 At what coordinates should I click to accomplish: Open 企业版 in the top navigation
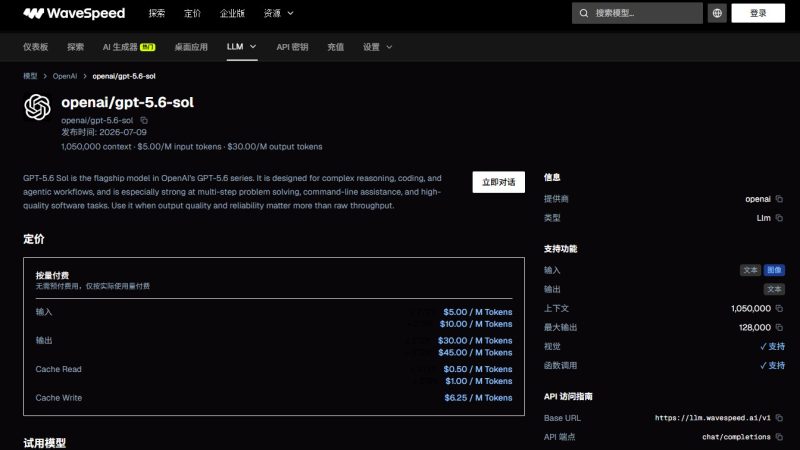pyautogui.click(x=232, y=13)
